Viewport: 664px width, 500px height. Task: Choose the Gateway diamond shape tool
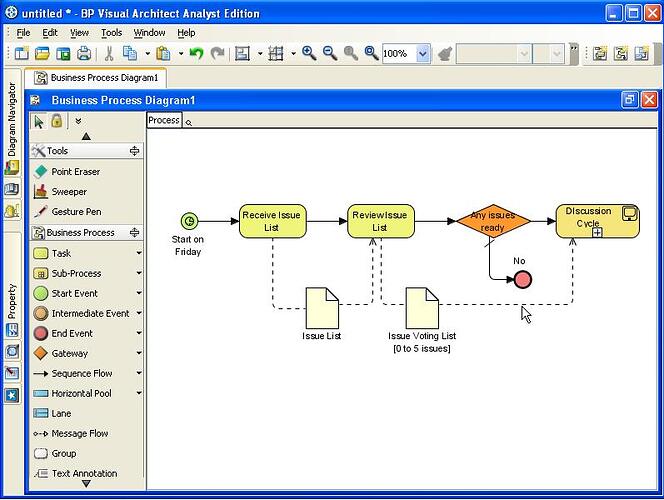[x=69, y=353]
